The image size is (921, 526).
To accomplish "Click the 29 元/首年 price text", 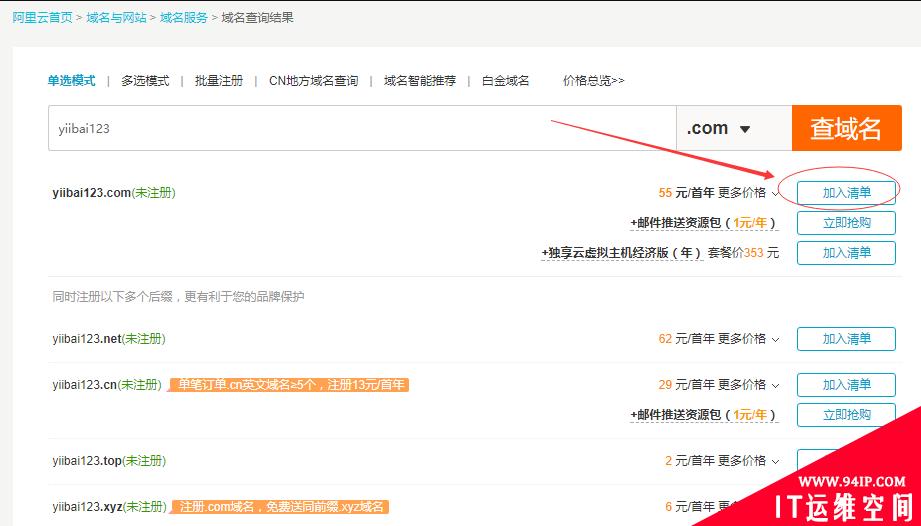I will 686,385.
